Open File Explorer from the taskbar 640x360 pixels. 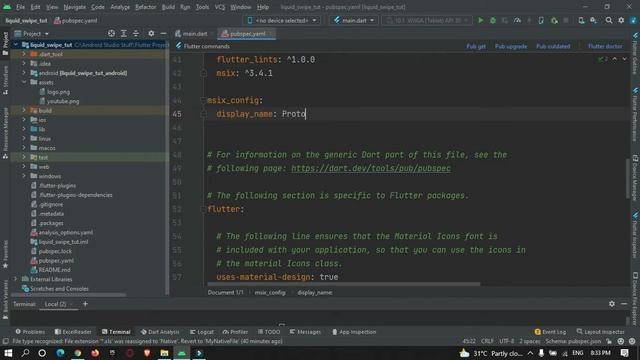tap(164, 353)
